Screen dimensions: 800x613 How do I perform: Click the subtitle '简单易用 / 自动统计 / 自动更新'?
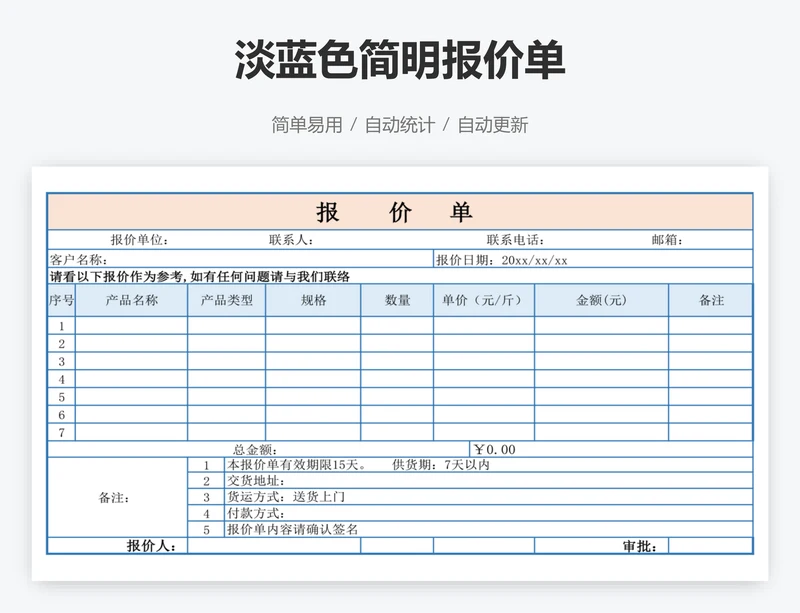tap(399, 125)
